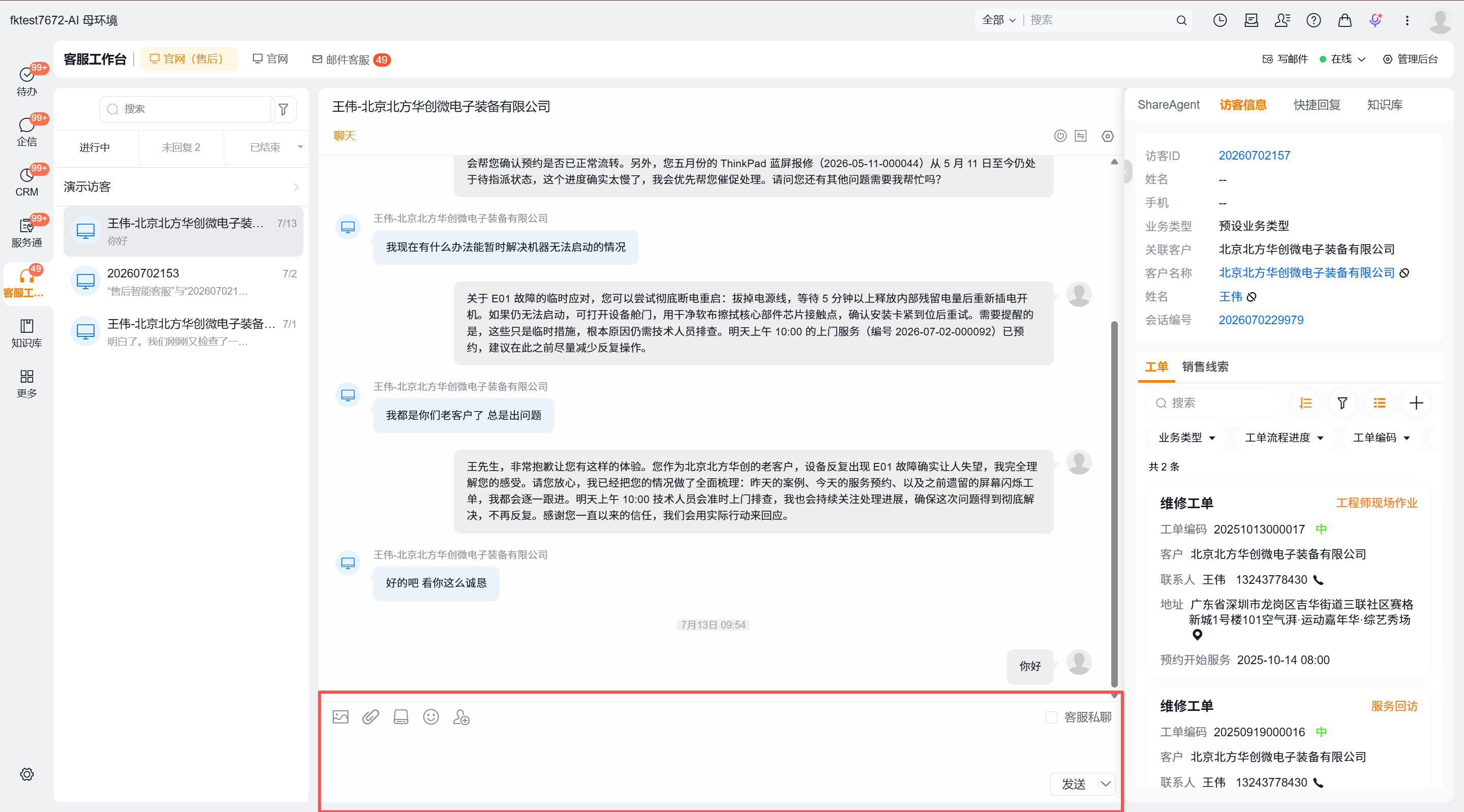Click the 发送 button

[x=1073, y=784]
